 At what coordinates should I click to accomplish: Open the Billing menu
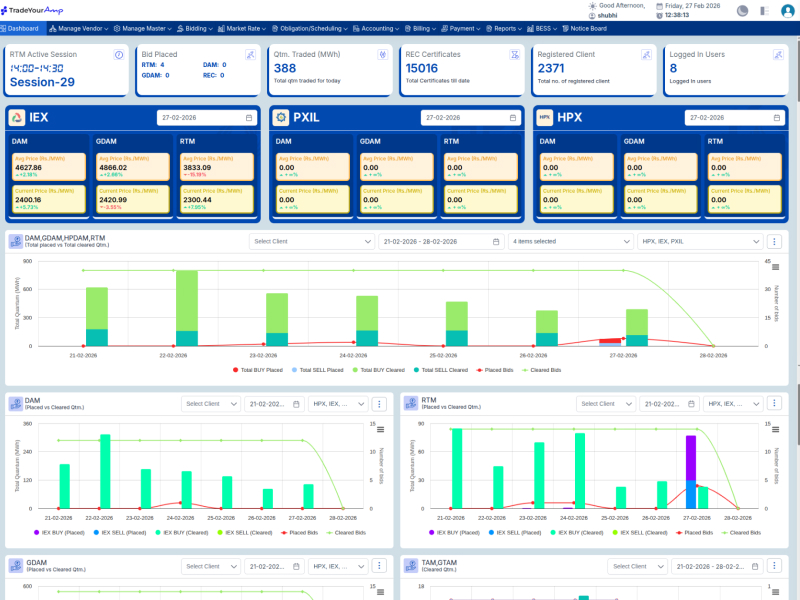pos(420,29)
